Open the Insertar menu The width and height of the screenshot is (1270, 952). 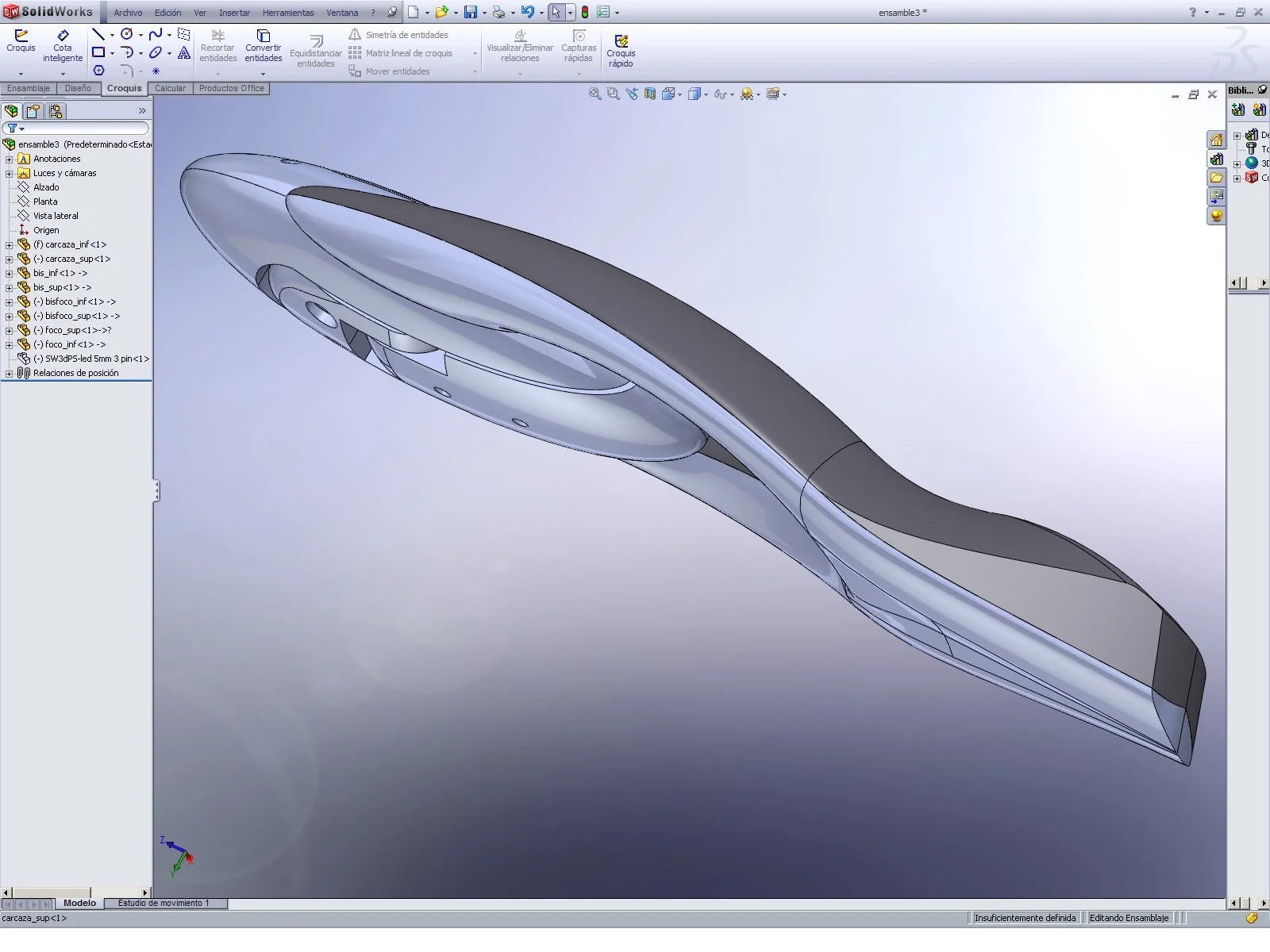234,13
